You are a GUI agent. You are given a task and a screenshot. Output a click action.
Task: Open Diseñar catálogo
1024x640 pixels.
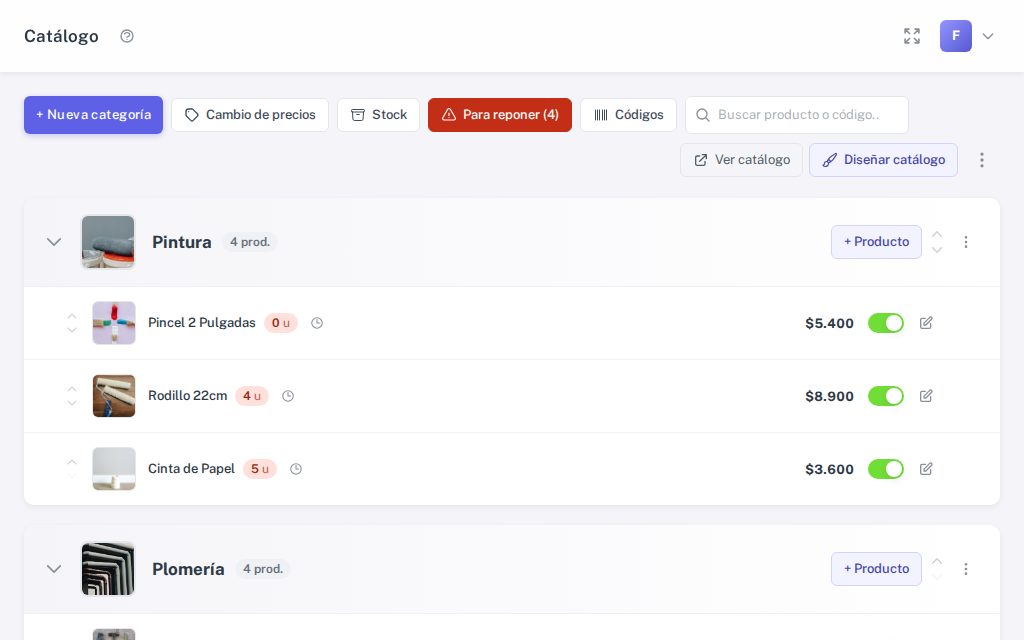pyautogui.click(x=884, y=160)
